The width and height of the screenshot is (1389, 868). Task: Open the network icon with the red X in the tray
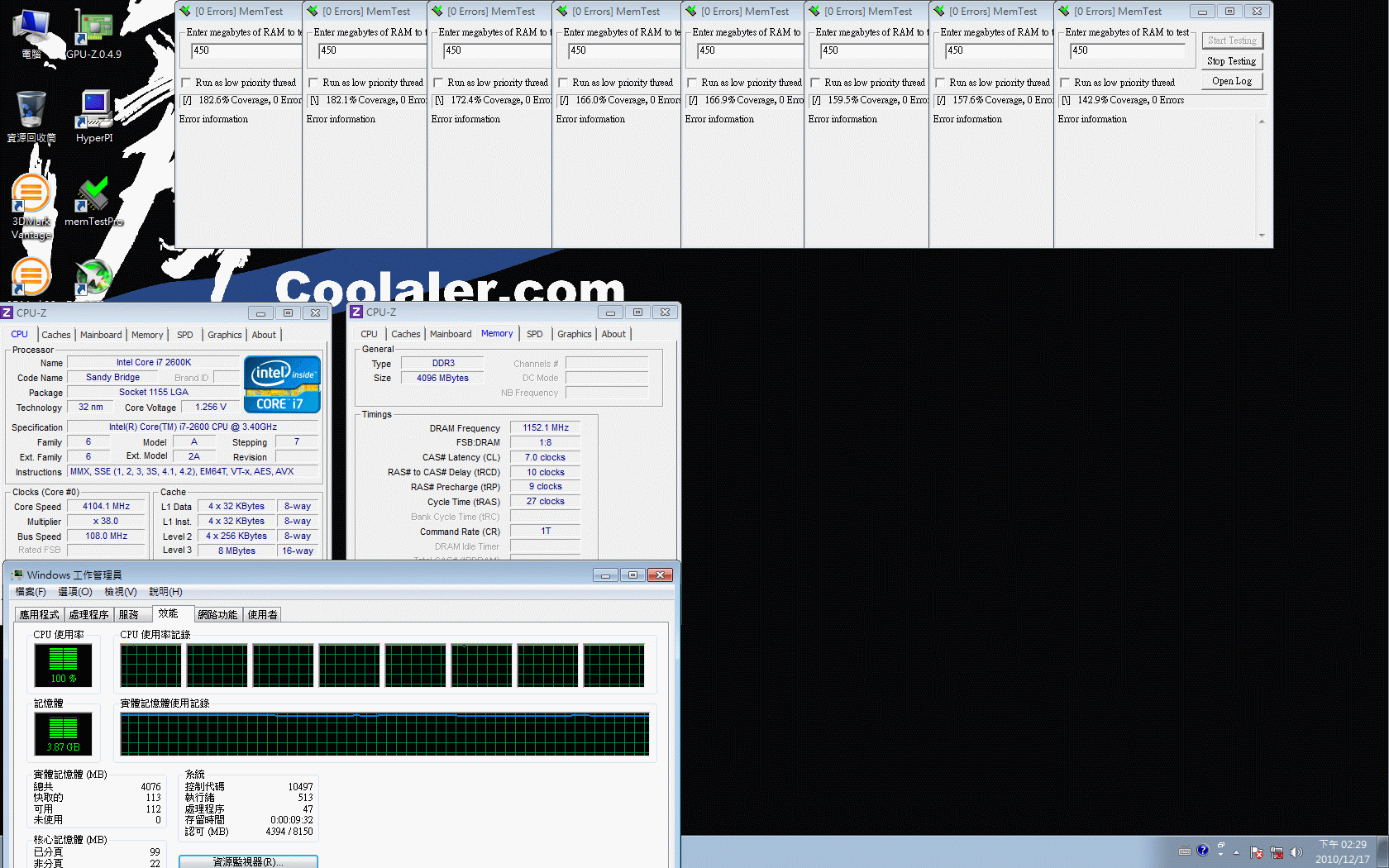(1277, 852)
